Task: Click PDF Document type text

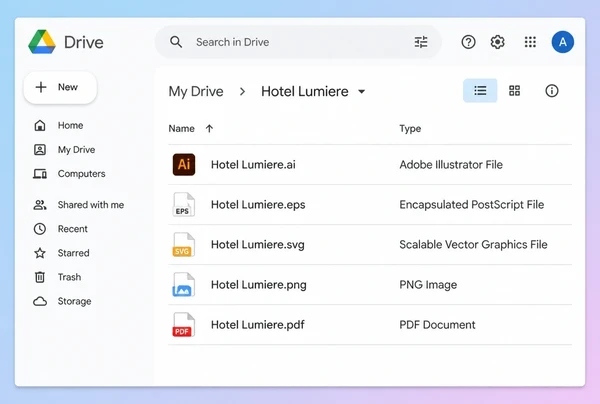Action: point(437,325)
